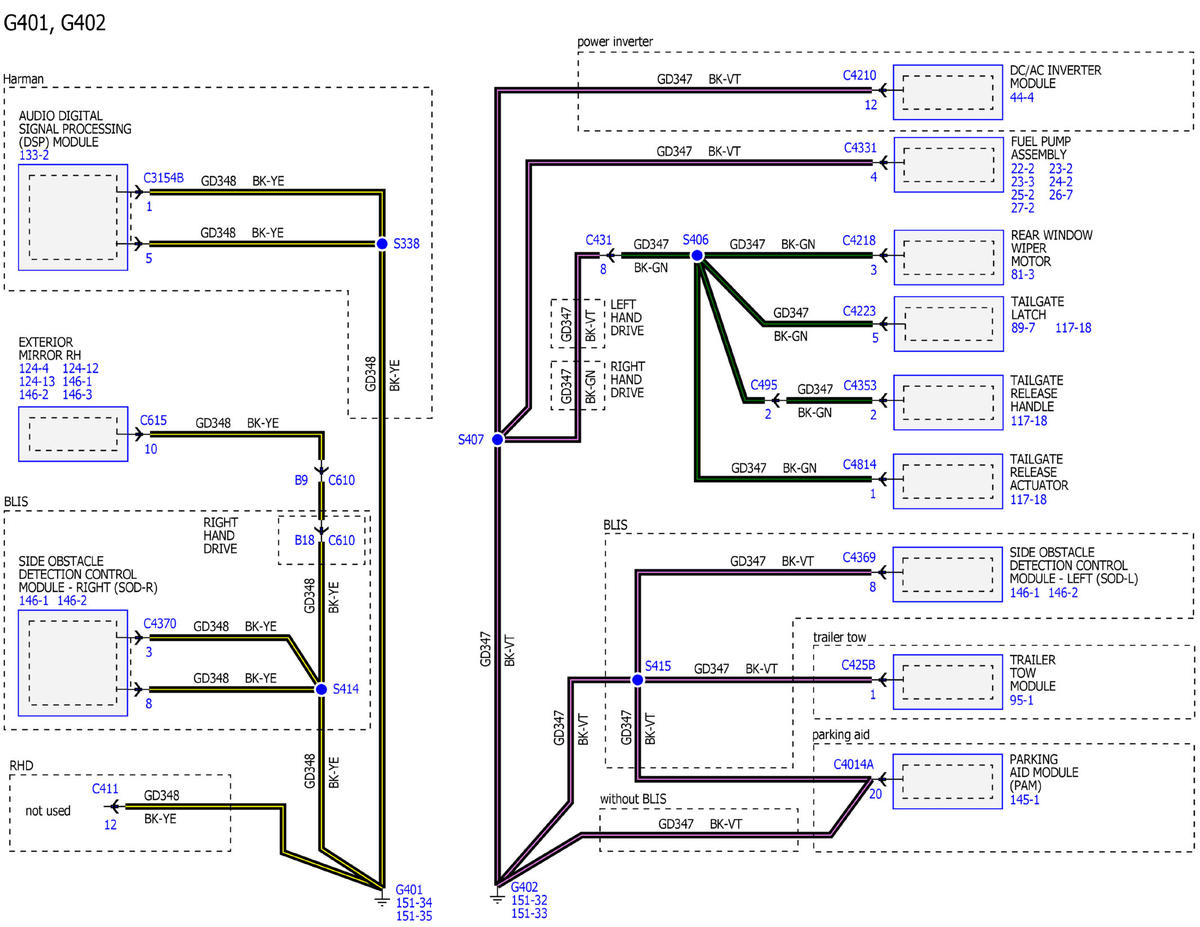Click the "TRAILER TOW MODULE" component name

tap(1033, 673)
